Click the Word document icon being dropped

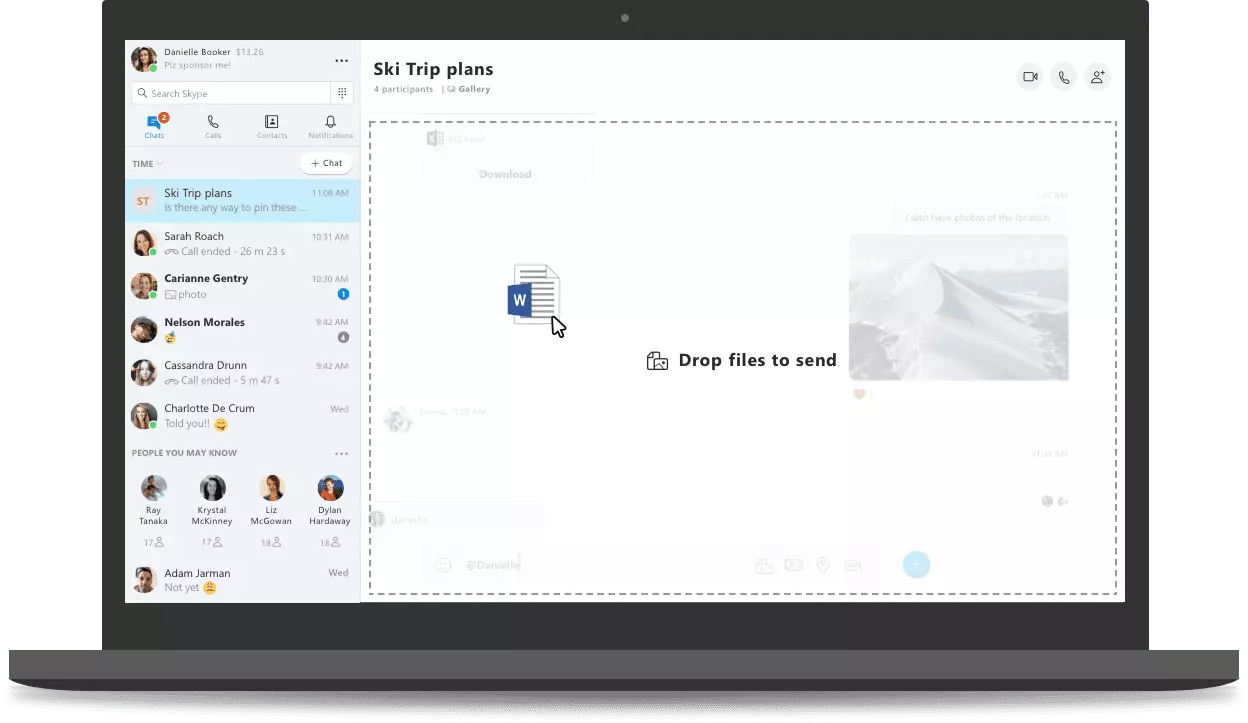(x=533, y=294)
